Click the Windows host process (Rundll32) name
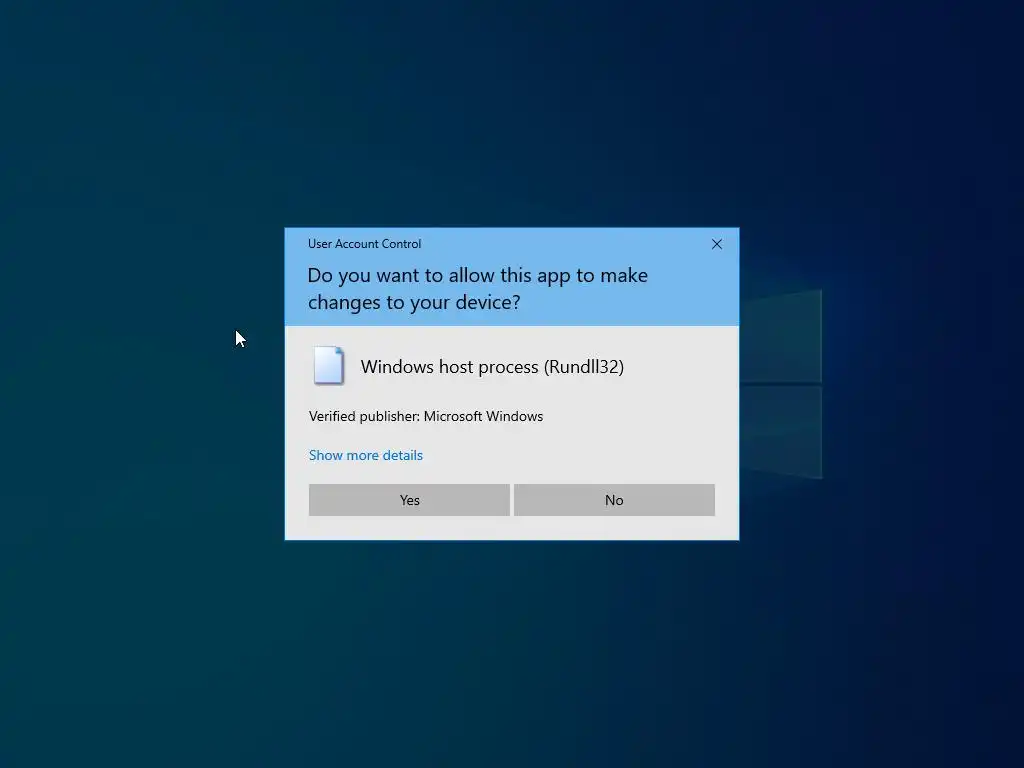The image size is (1024, 768). (x=492, y=367)
